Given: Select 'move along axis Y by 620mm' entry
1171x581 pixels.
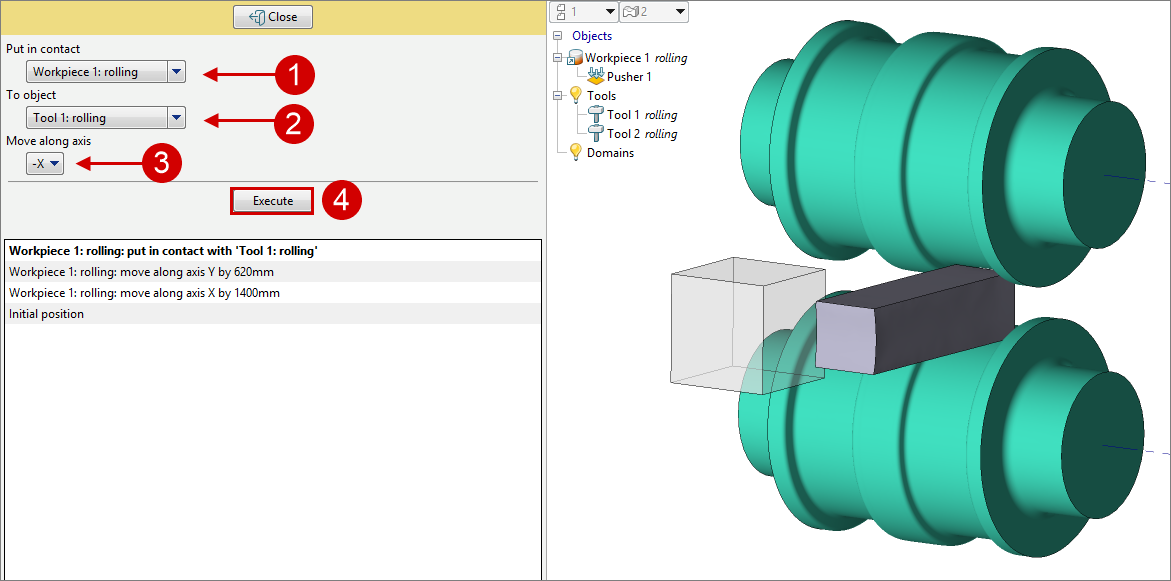Looking at the screenshot, I should pyautogui.click(x=143, y=272).
